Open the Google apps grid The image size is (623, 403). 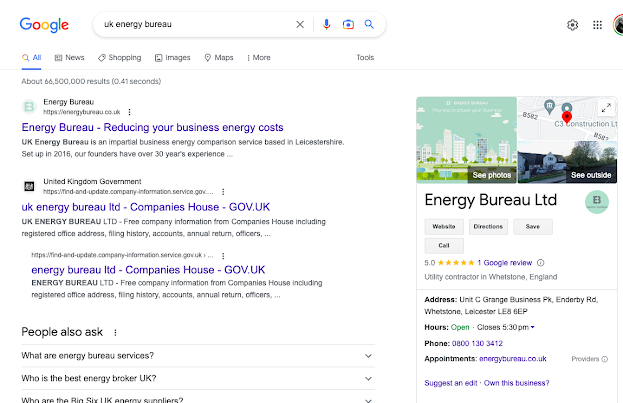[x=597, y=25]
